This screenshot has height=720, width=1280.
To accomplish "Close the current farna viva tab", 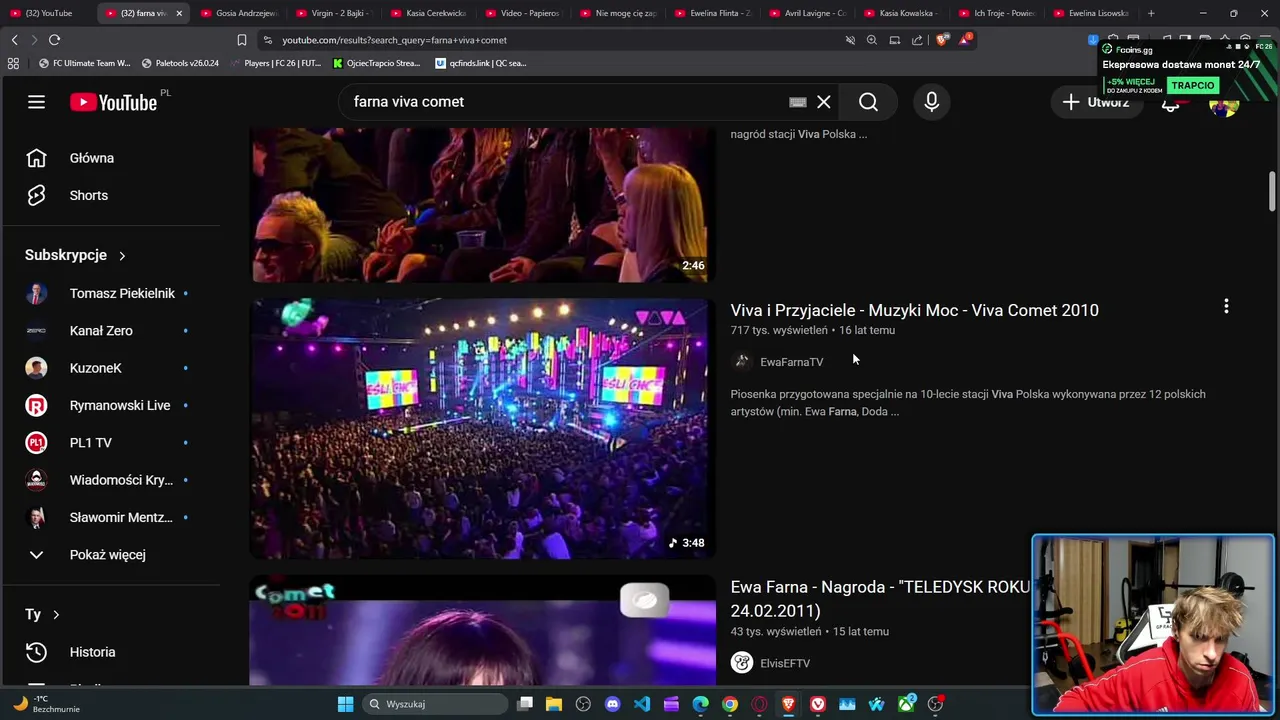I will click(179, 13).
